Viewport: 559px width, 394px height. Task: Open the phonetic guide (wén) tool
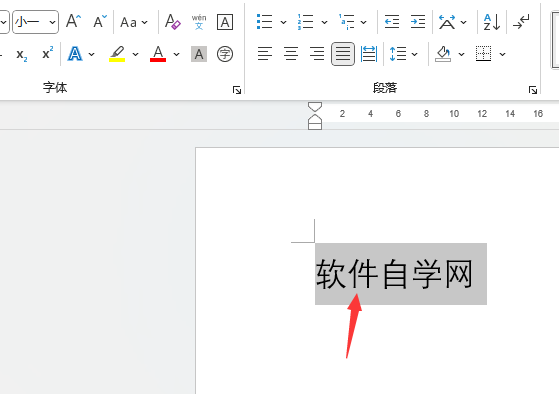(x=199, y=22)
